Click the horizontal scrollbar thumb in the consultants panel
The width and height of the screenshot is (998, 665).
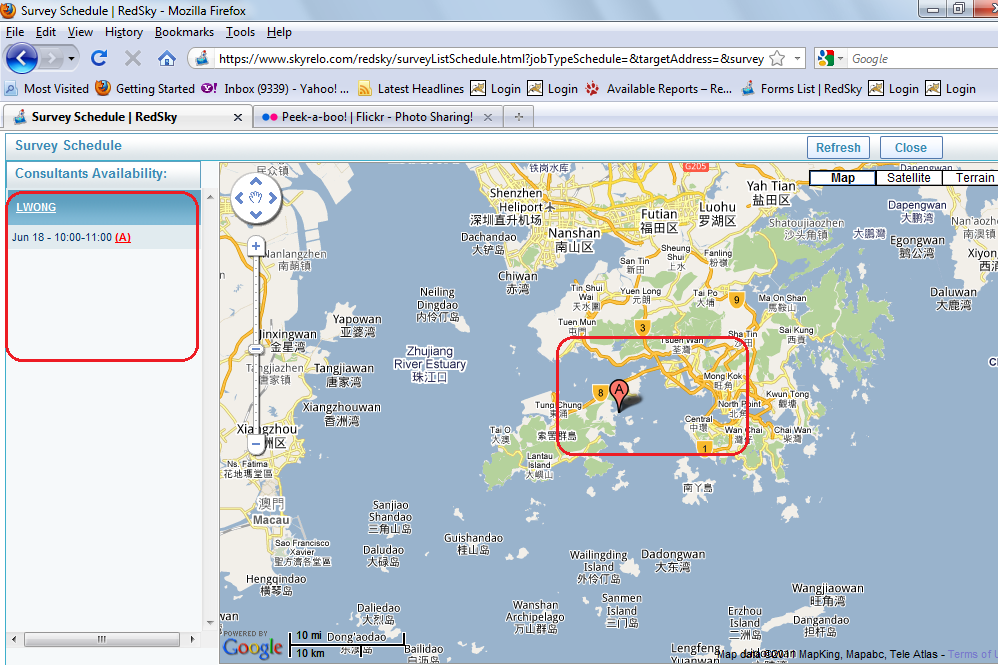coord(102,639)
